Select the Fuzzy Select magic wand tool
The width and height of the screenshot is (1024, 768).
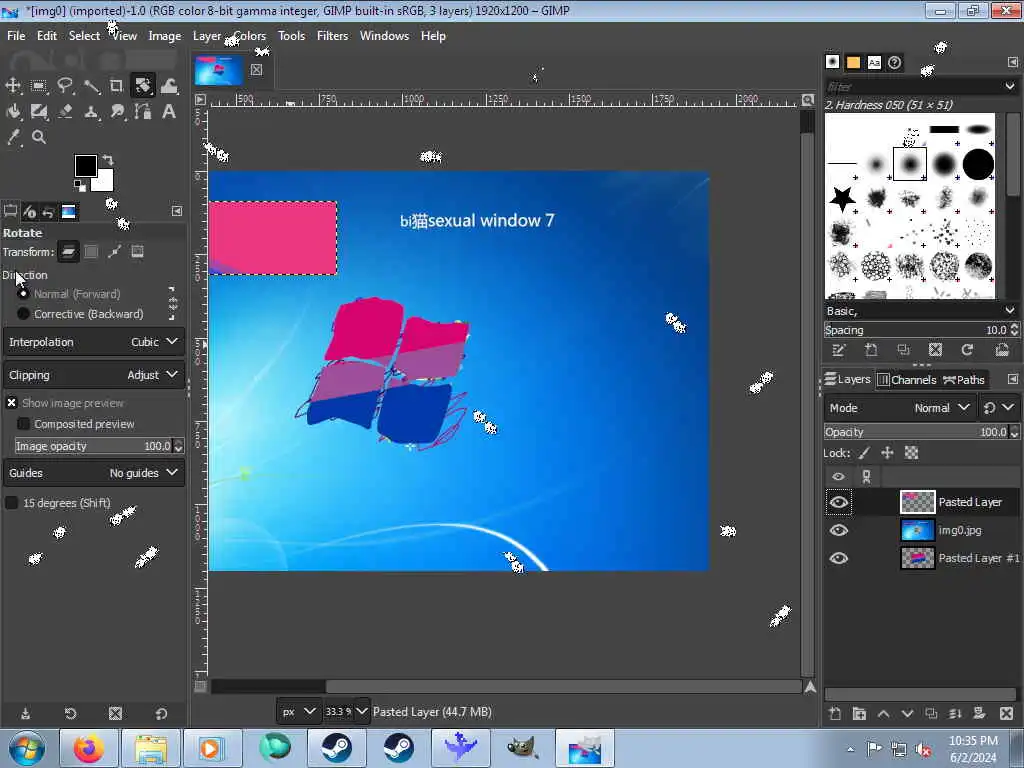coord(91,86)
